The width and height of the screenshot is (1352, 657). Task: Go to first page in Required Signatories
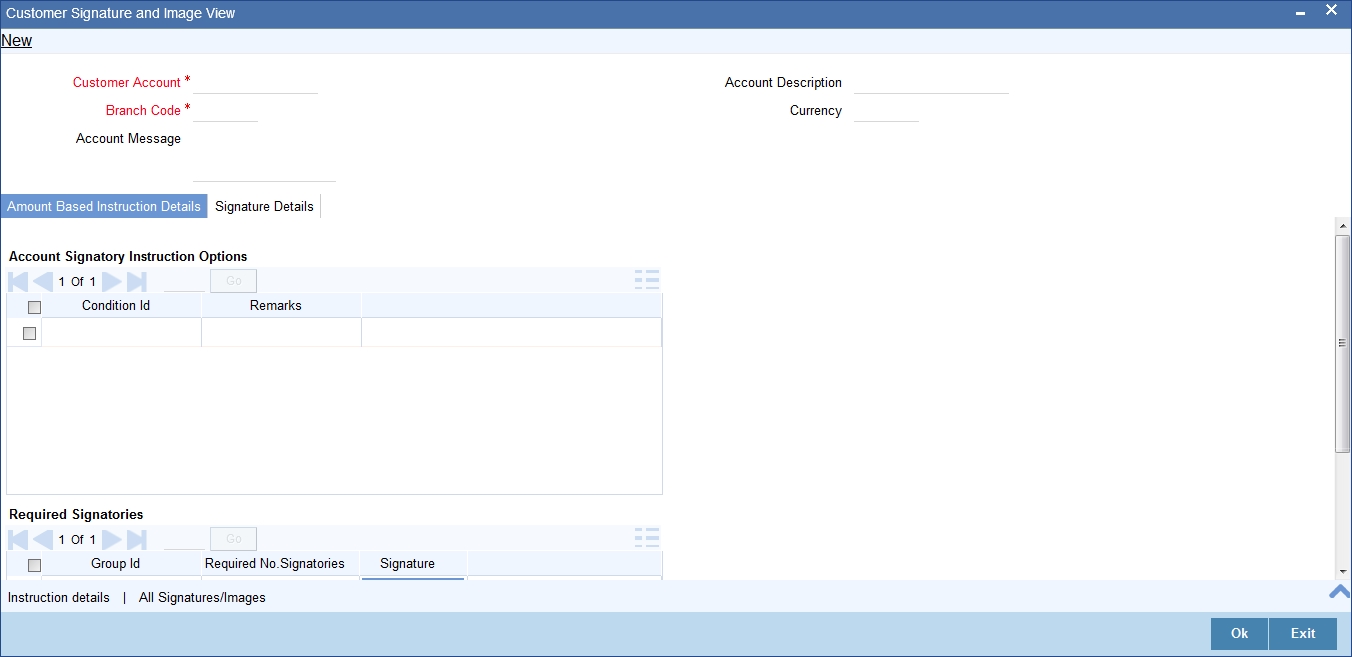point(18,540)
